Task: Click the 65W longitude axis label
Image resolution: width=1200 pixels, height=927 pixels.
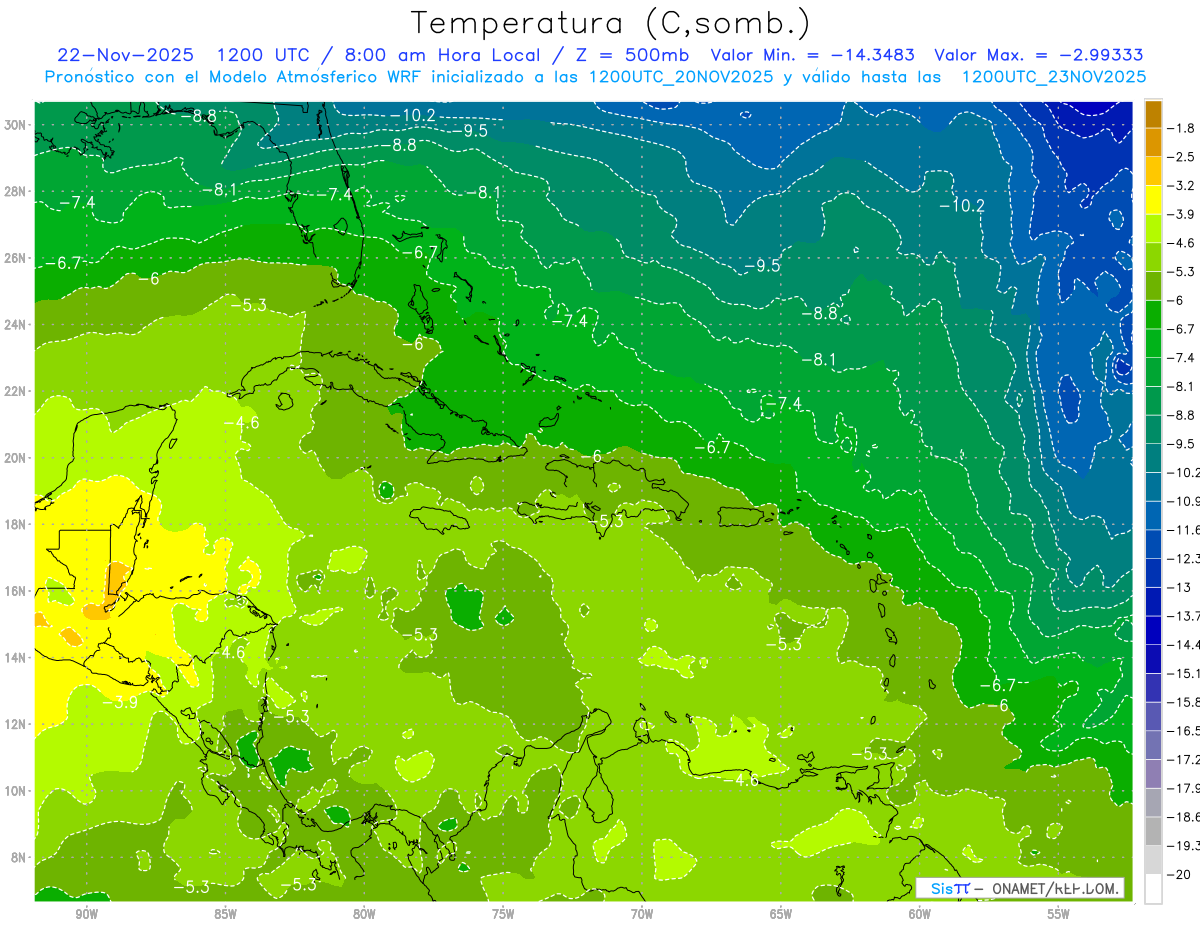Action: pos(781,914)
